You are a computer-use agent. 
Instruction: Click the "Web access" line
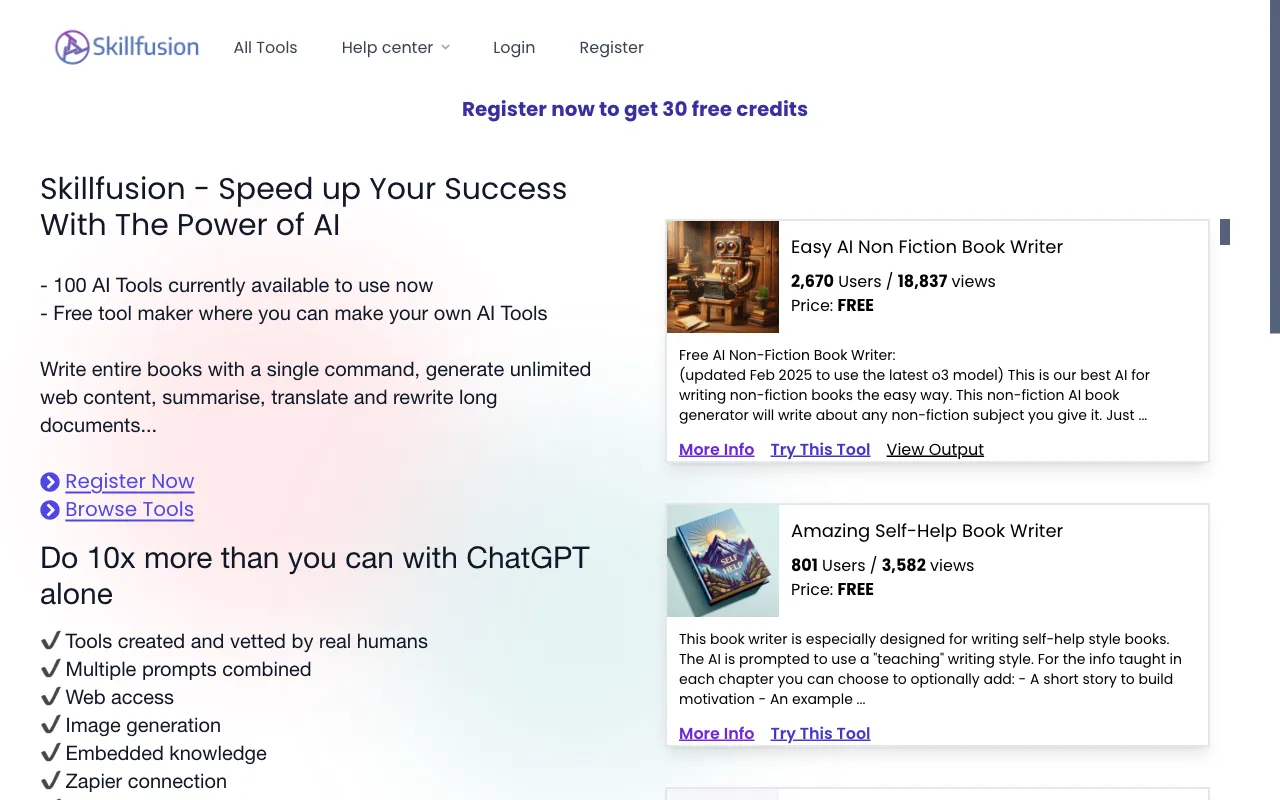107,697
